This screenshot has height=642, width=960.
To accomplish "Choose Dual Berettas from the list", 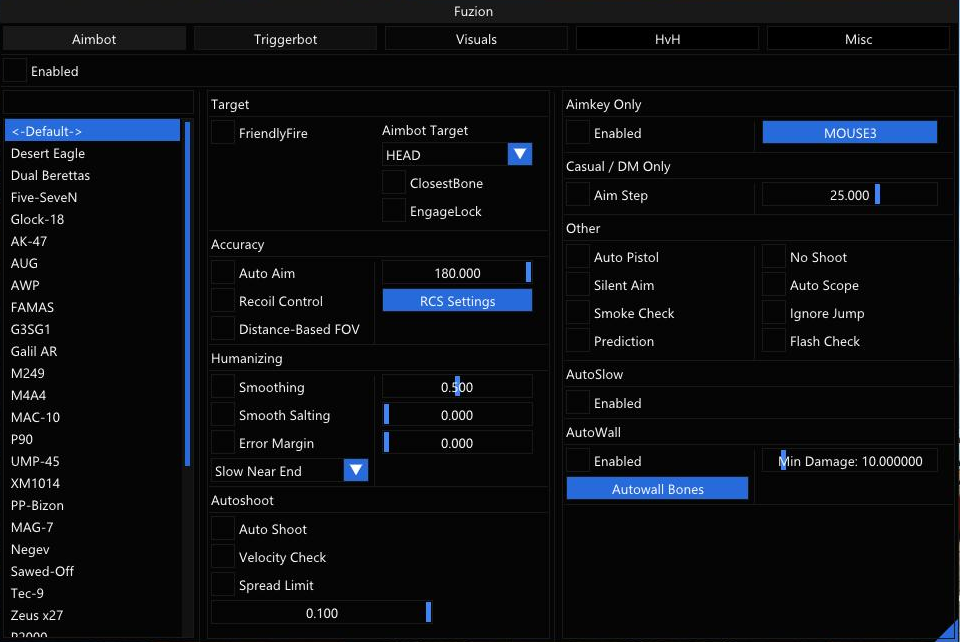I will [x=92, y=175].
